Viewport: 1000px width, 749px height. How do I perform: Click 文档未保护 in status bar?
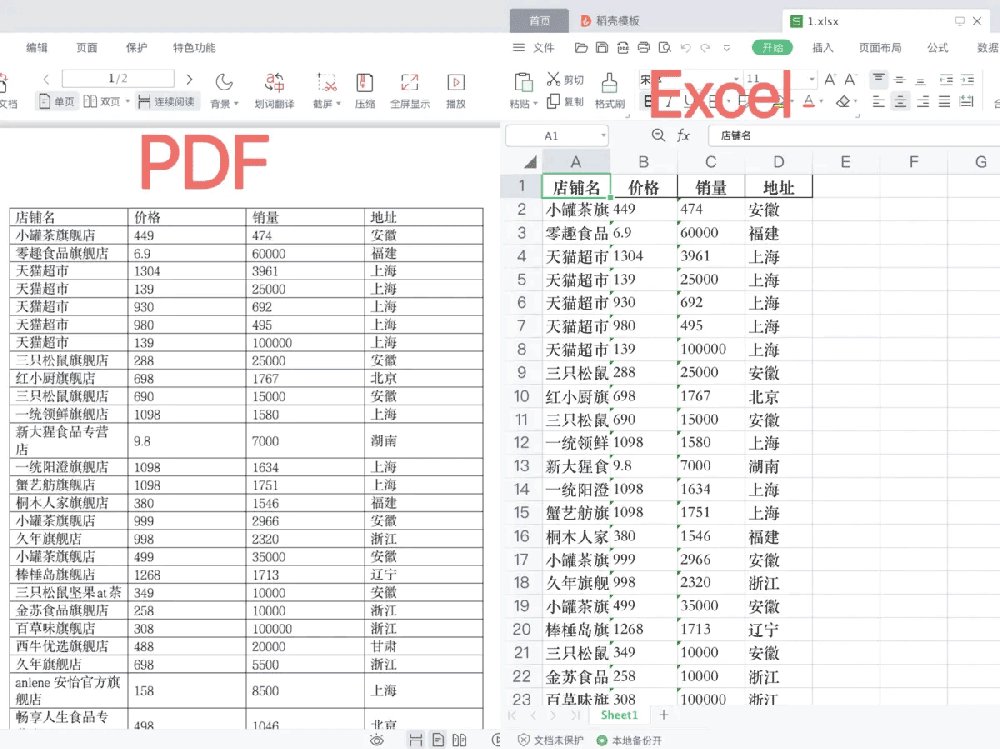coord(550,740)
